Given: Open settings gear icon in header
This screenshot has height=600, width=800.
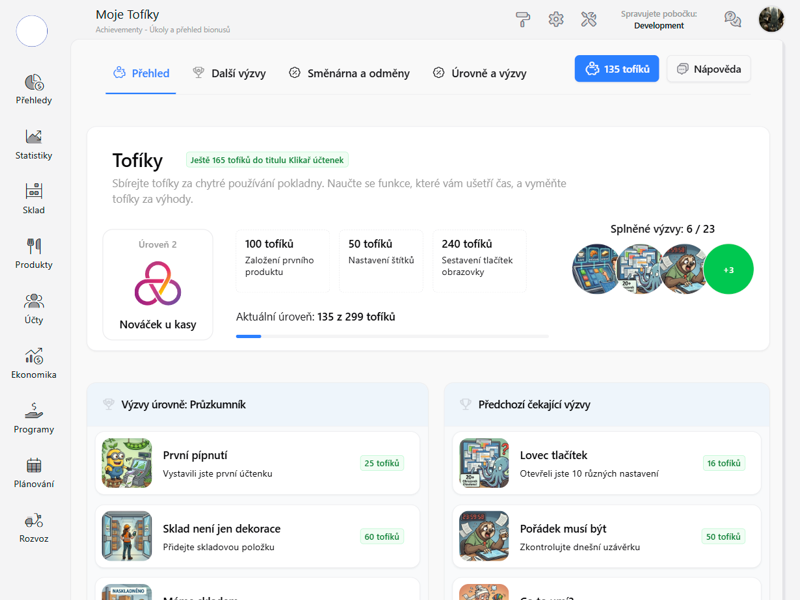Looking at the screenshot, I should [x=556, y=19].
